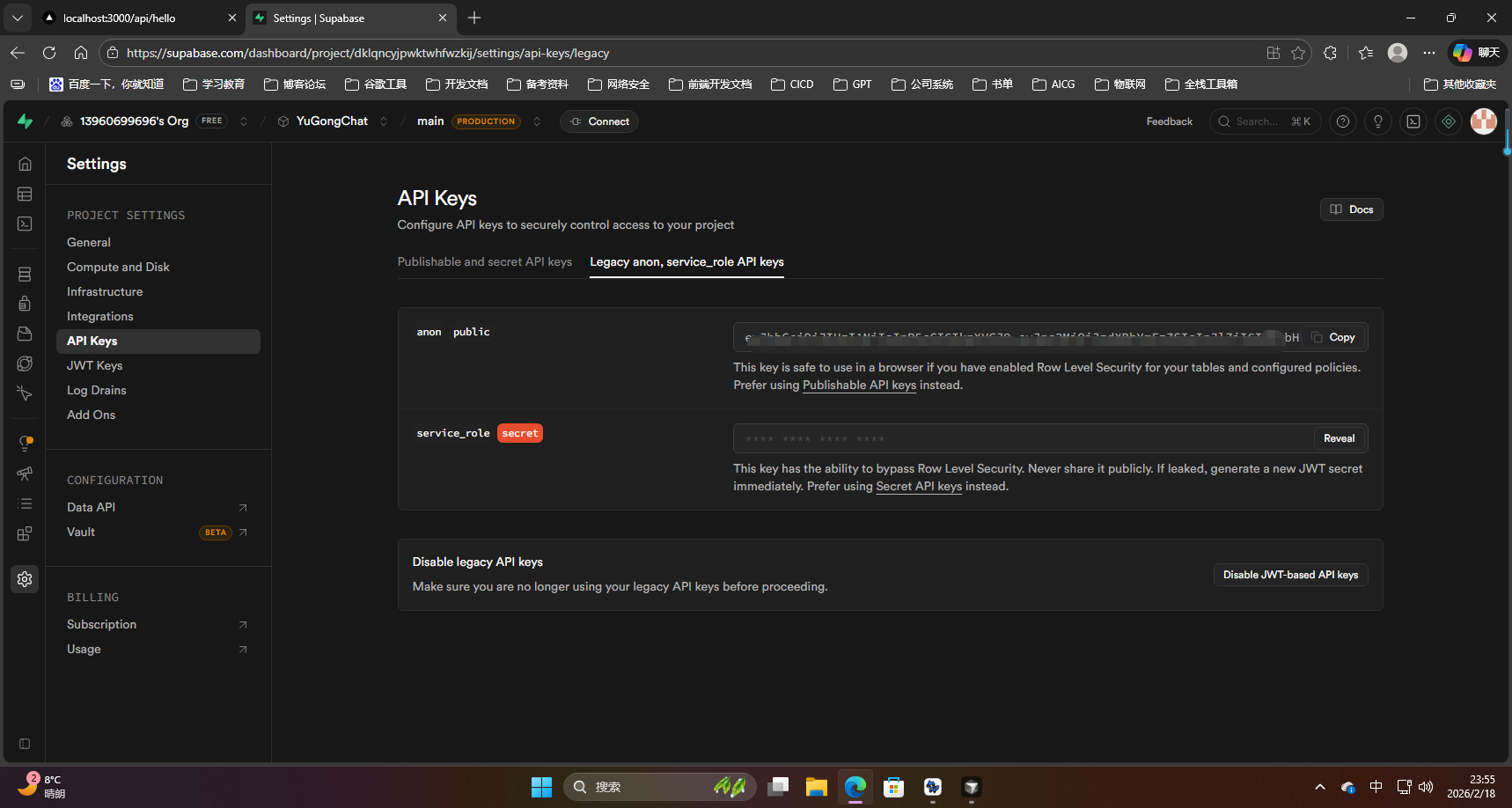Open the GPT bookmarks folder
Viewport: 1512px width, 808px height.
[852, 84]
